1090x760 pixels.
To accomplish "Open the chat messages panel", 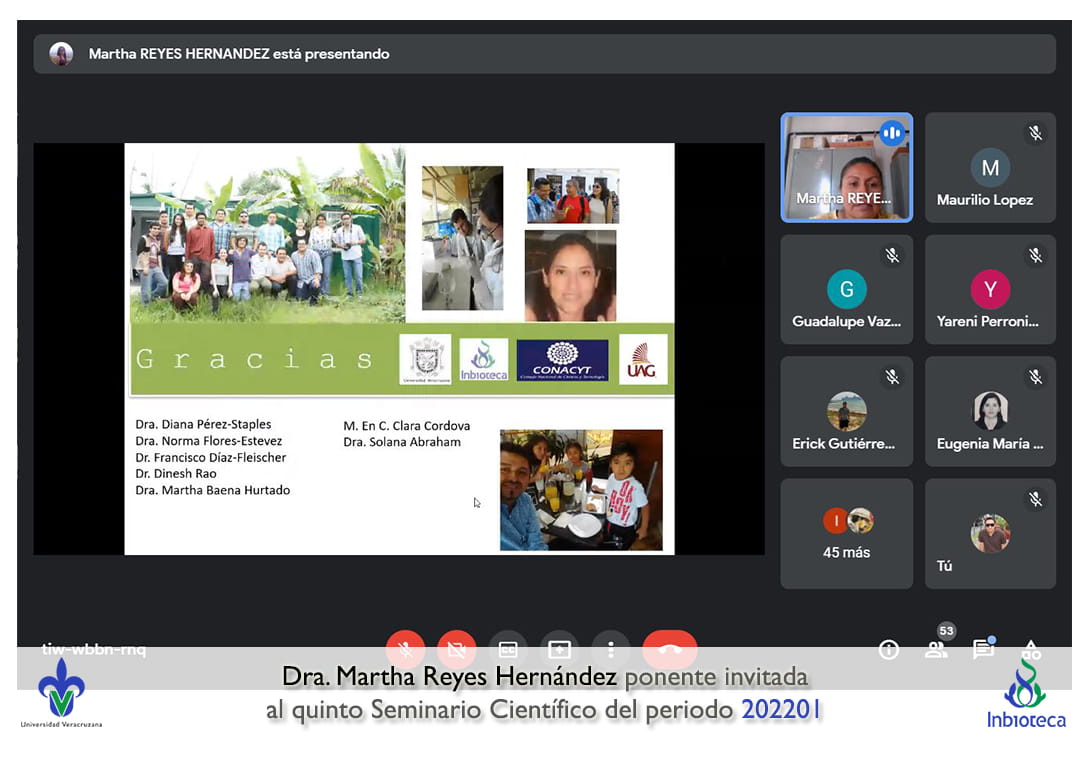I will click(x=983, y=650).
